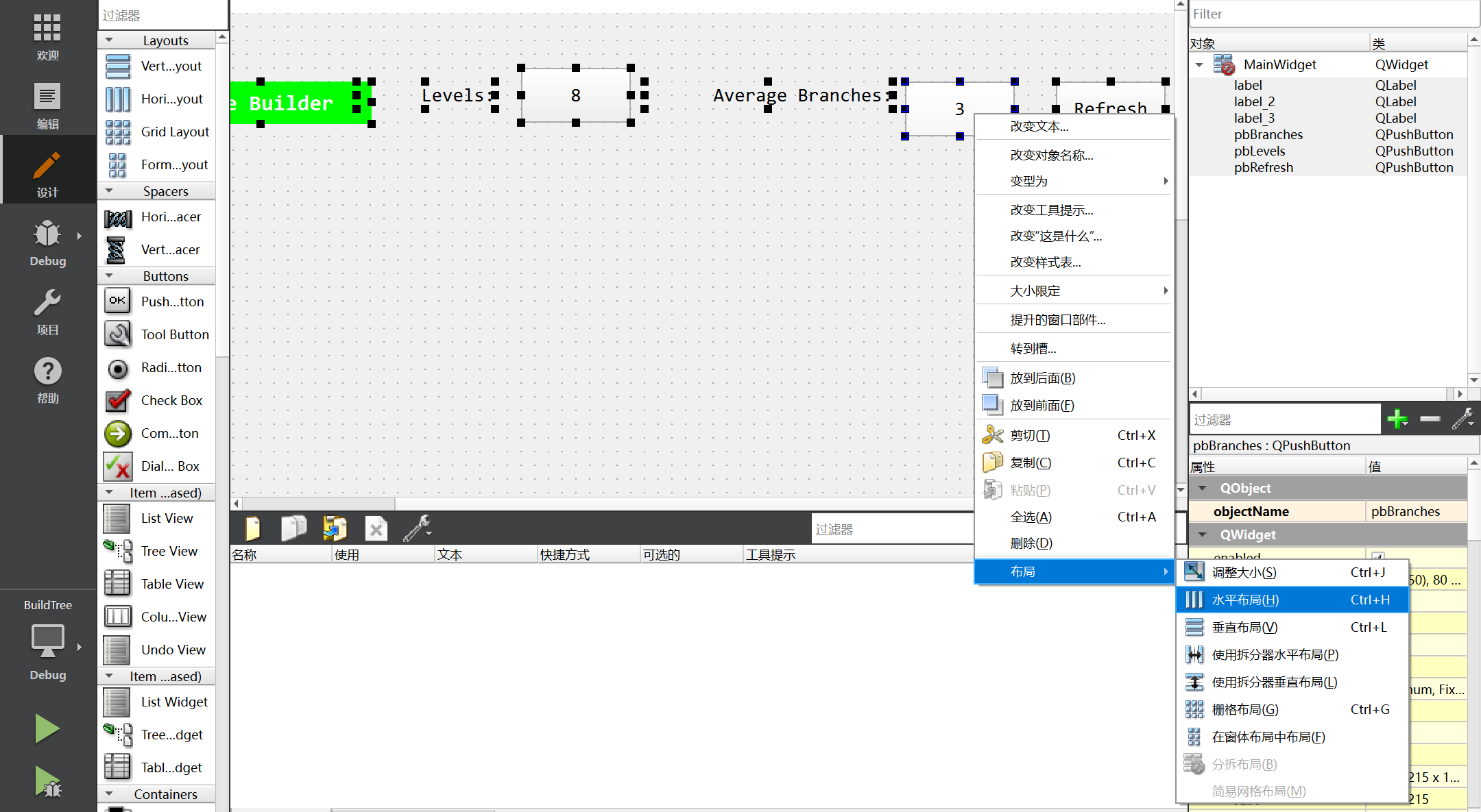Image resolution: width=1481 pixels, height=812 pixels.
Task: Choose 改变样式表... menu entry
Action: (x=1074, y=262)
